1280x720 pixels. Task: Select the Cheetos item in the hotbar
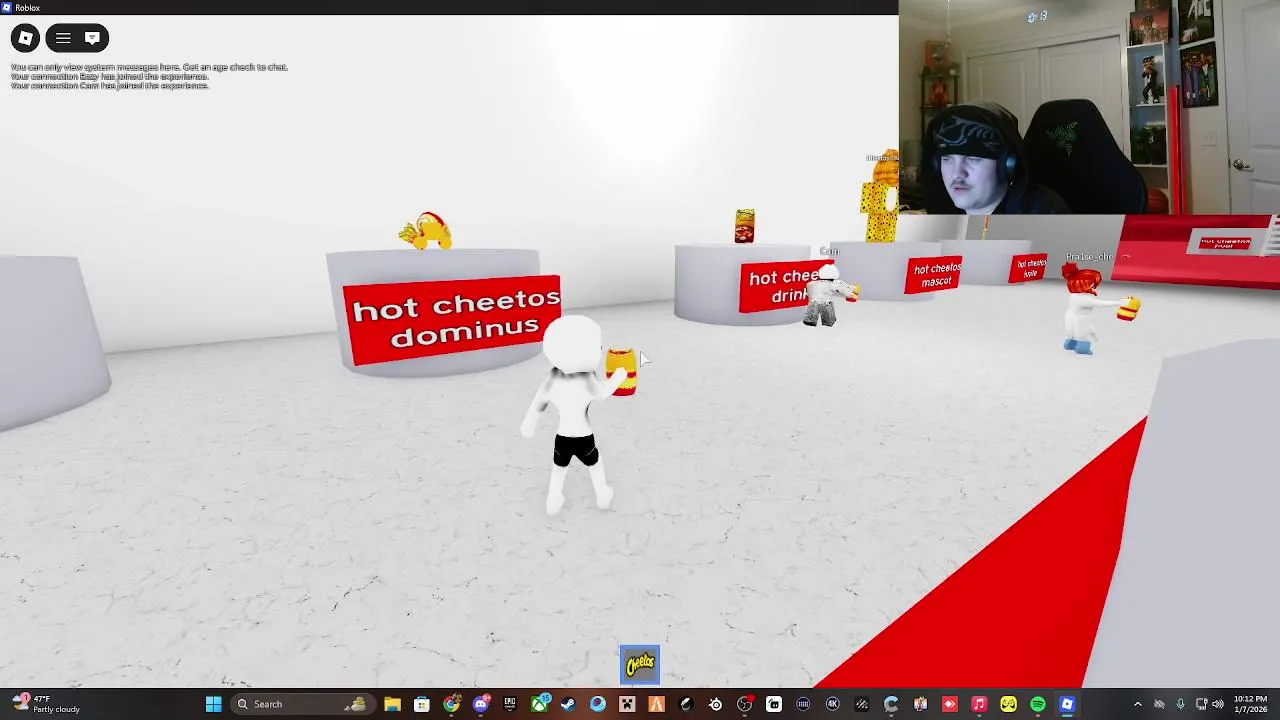pyautogui.click(x=640, y=665)
